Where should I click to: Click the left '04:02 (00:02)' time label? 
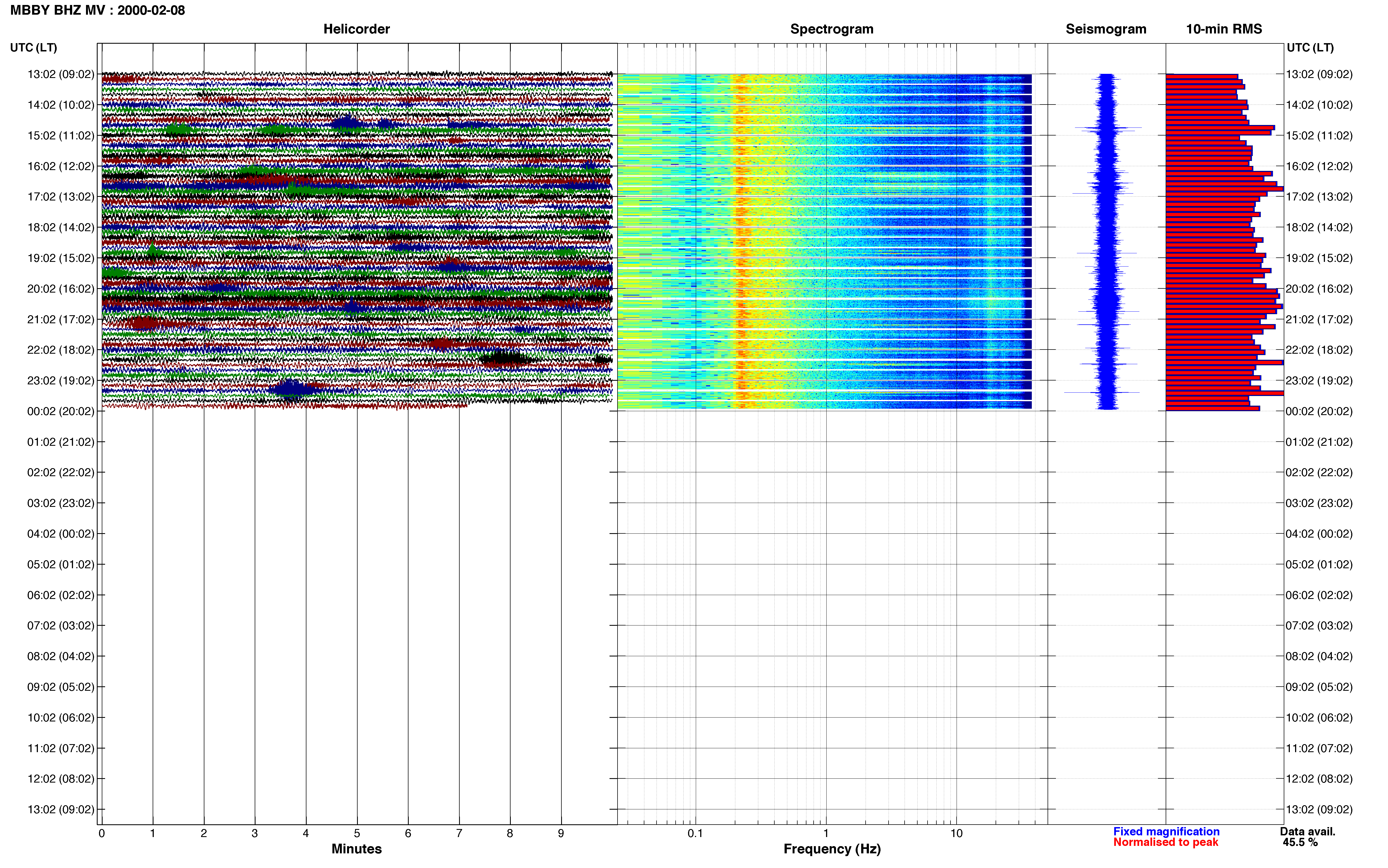pyautogui.click(x=61, y=534)
